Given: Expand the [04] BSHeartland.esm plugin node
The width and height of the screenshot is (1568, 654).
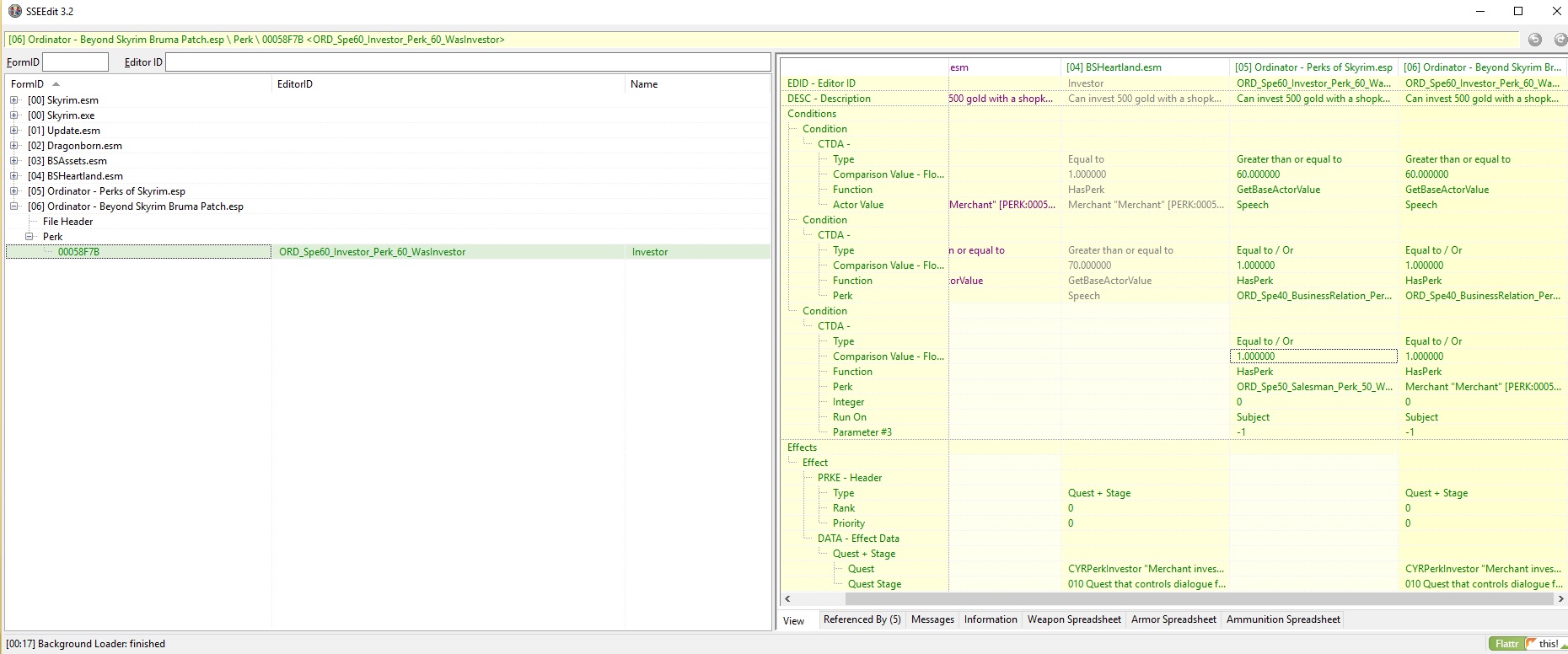Looking at the screenshot, I should tap(14, 176).
